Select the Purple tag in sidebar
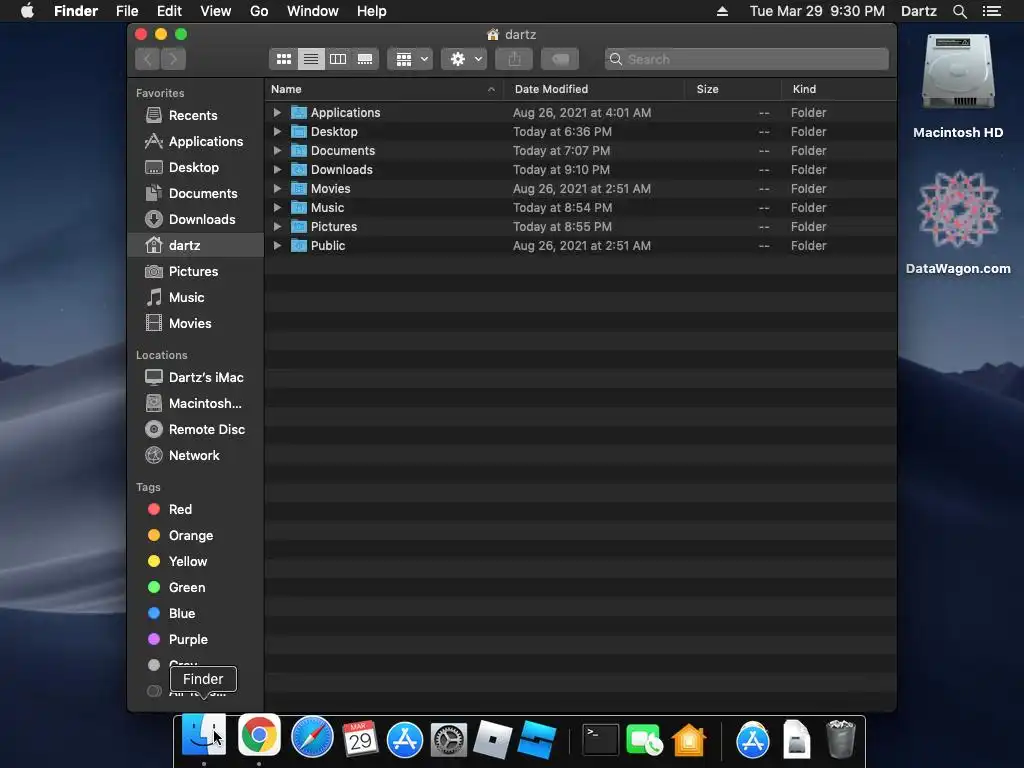Image resolution: width=1024 pixels, height=768 pixels. click(x=195, y=640)
